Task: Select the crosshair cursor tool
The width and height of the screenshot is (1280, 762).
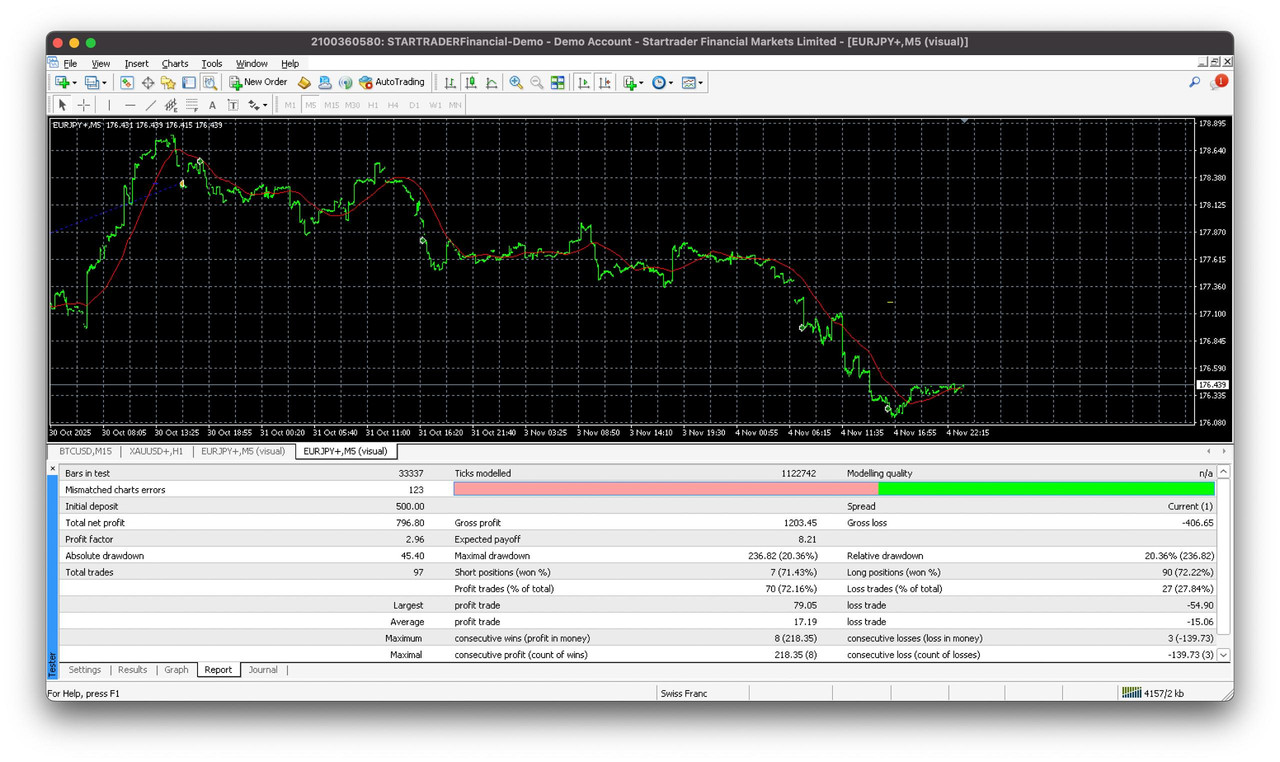Action: pos(83,104)
